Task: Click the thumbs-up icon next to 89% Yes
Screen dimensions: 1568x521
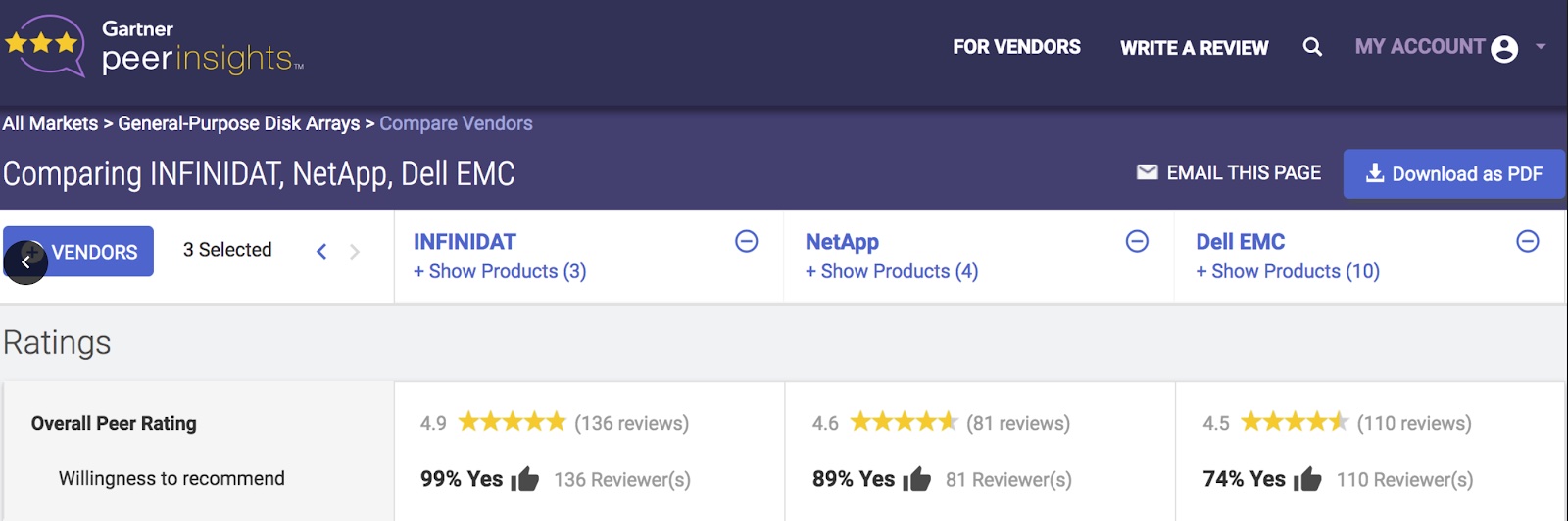Action: tap(917, 479)
